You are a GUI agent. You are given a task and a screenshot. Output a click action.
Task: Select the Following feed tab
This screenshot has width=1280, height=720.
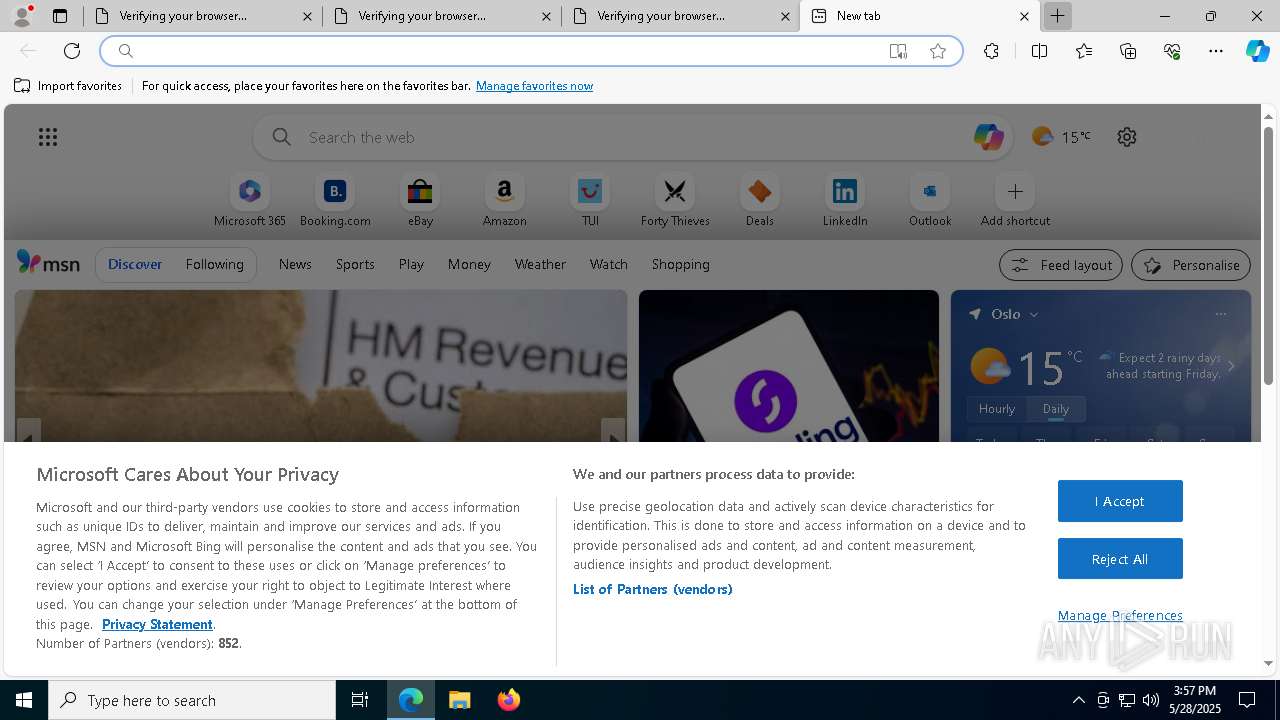(x=214, y=264)
